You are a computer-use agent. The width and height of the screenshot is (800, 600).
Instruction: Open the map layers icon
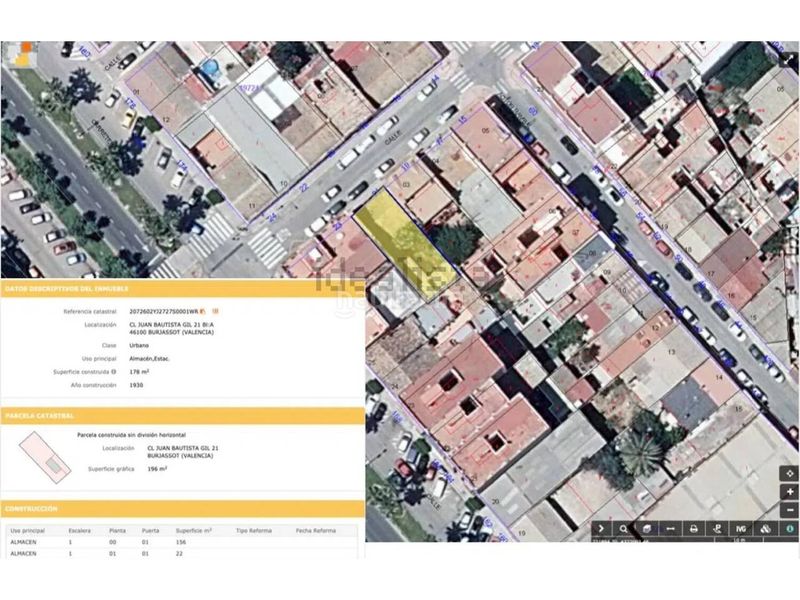(x=765, y=529)
